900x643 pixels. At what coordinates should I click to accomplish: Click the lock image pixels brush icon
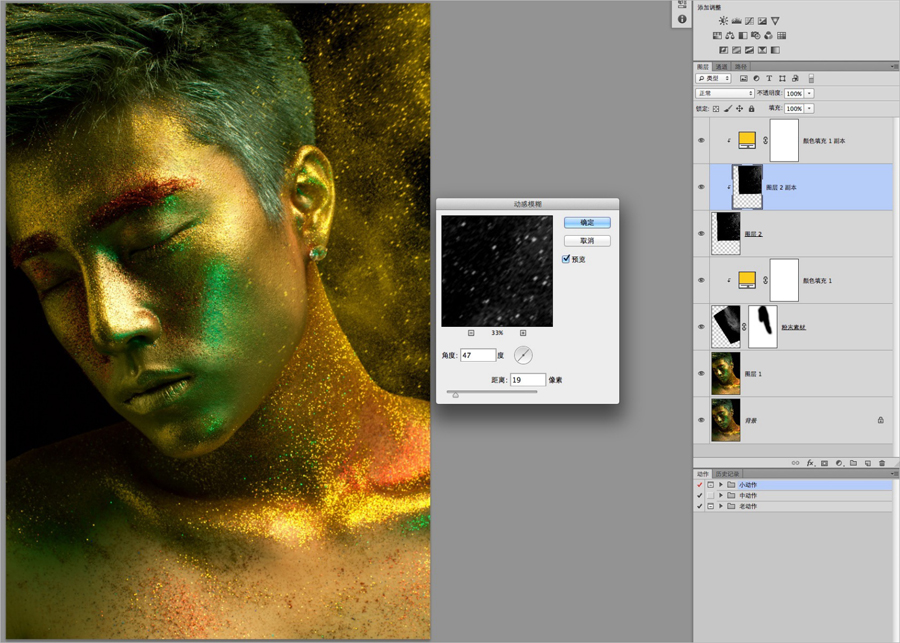(x=728, y=109)
